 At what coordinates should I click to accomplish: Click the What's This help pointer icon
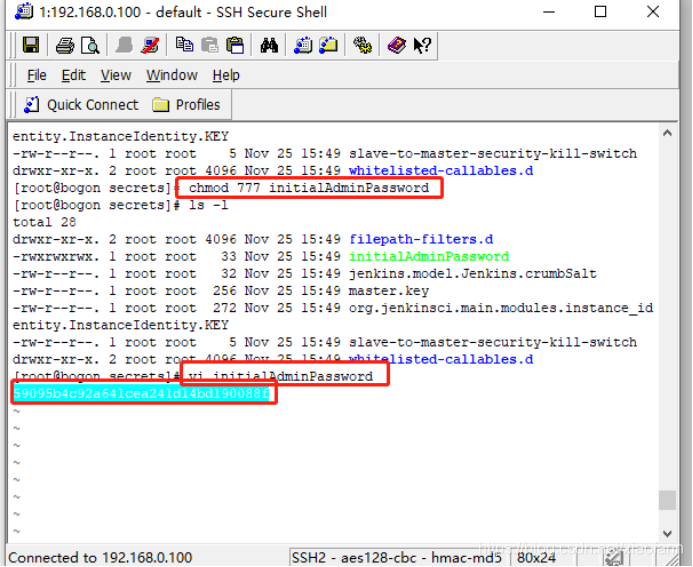(422, 45)
